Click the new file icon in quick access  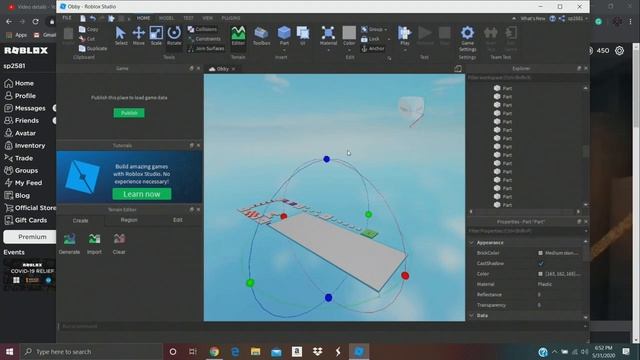click(83, 18)
